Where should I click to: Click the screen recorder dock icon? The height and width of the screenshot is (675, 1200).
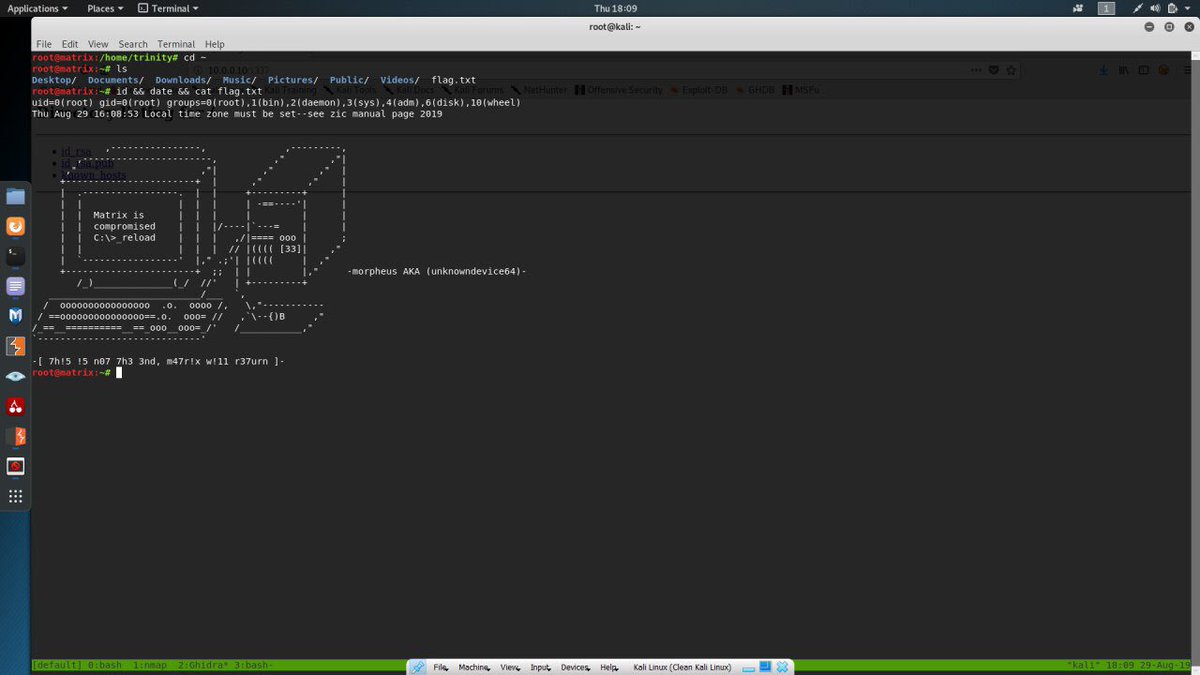coord(15,465)
